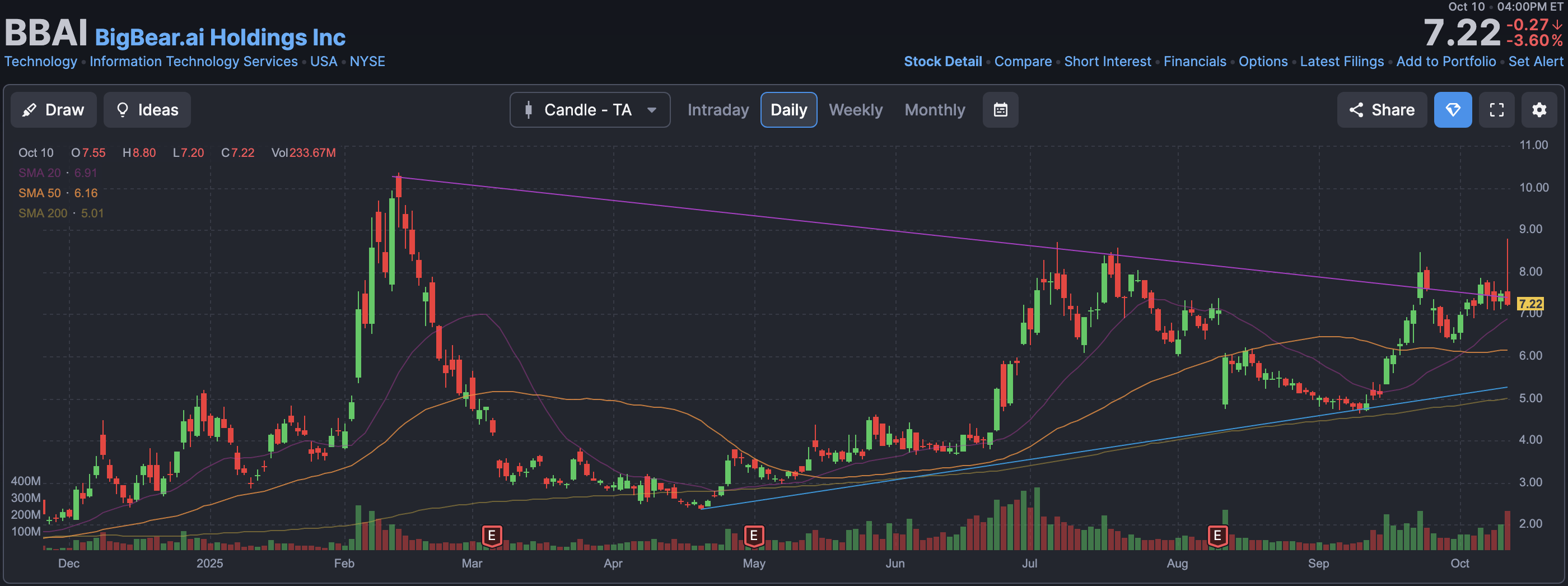Viewport: 1568px width, 586px height.
Task: Open the Short Interest page
Action: point(1107,62)
